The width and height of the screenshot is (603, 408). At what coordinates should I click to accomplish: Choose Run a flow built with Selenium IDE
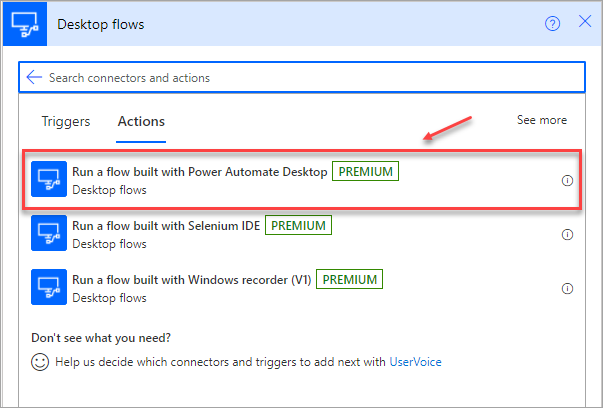[x=166, y=226]
